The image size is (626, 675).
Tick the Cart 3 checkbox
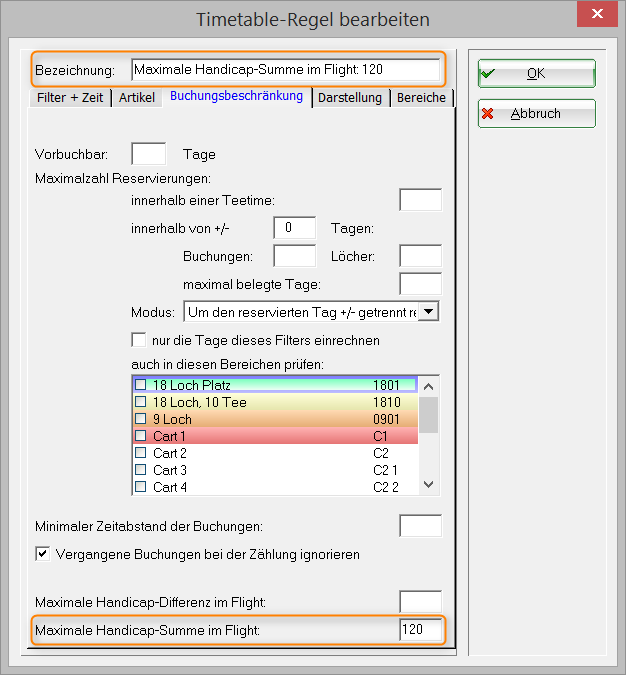coord(141,470)
